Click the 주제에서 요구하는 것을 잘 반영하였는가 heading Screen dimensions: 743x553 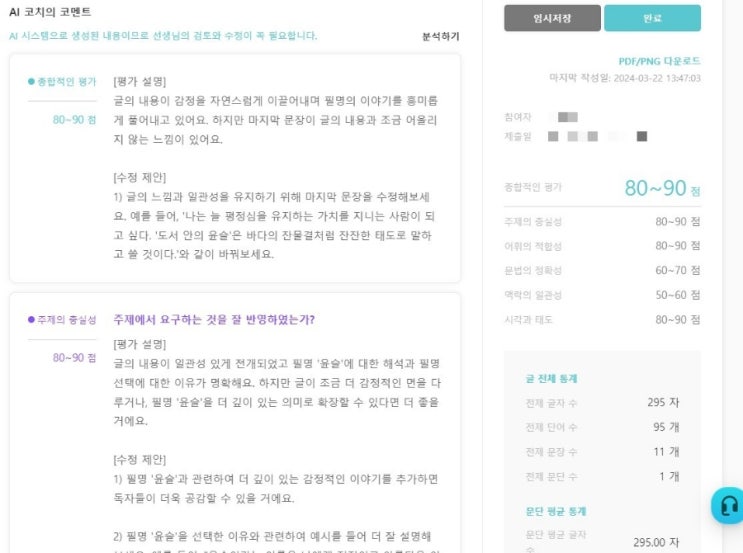[x=214, y=320]
